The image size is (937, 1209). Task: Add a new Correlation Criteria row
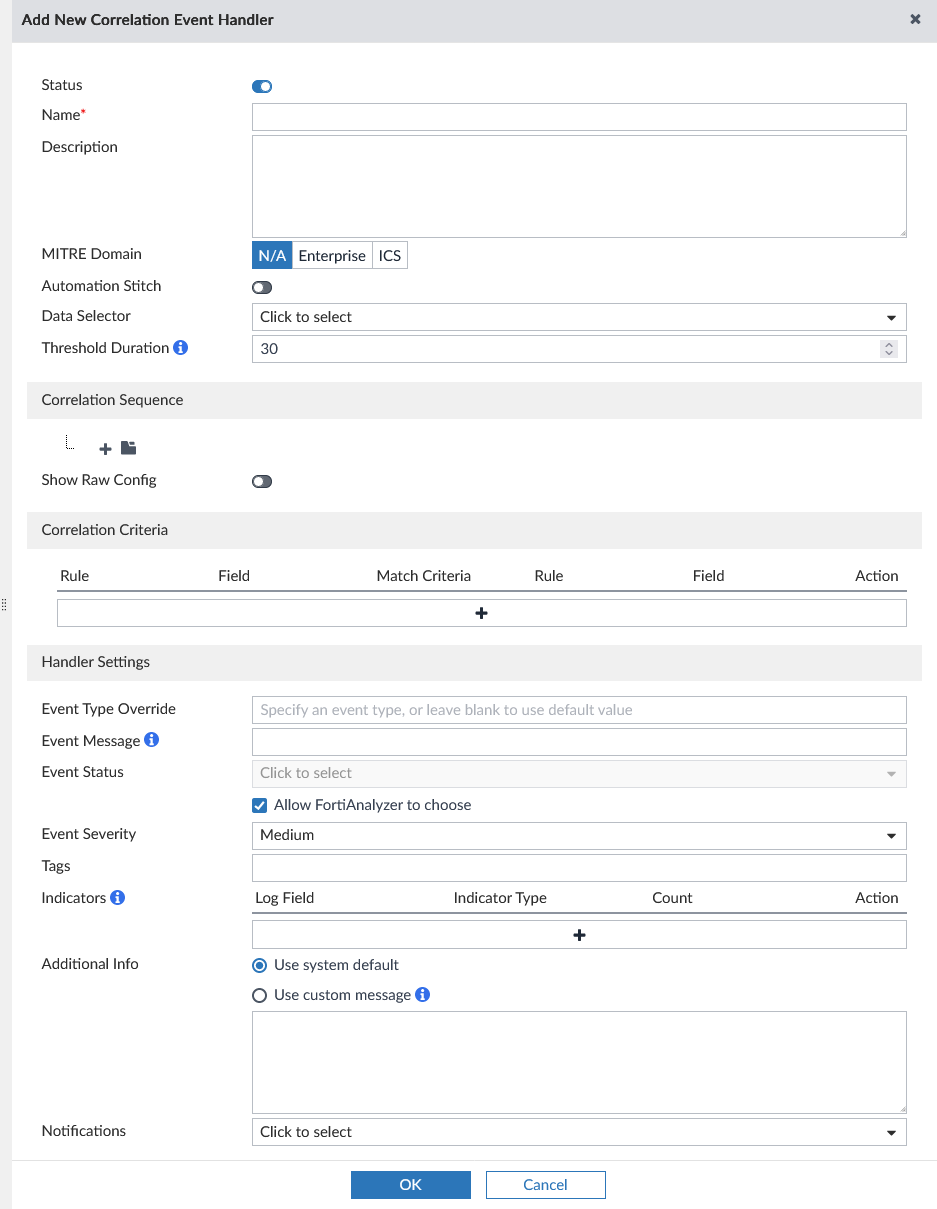[483, 612]
